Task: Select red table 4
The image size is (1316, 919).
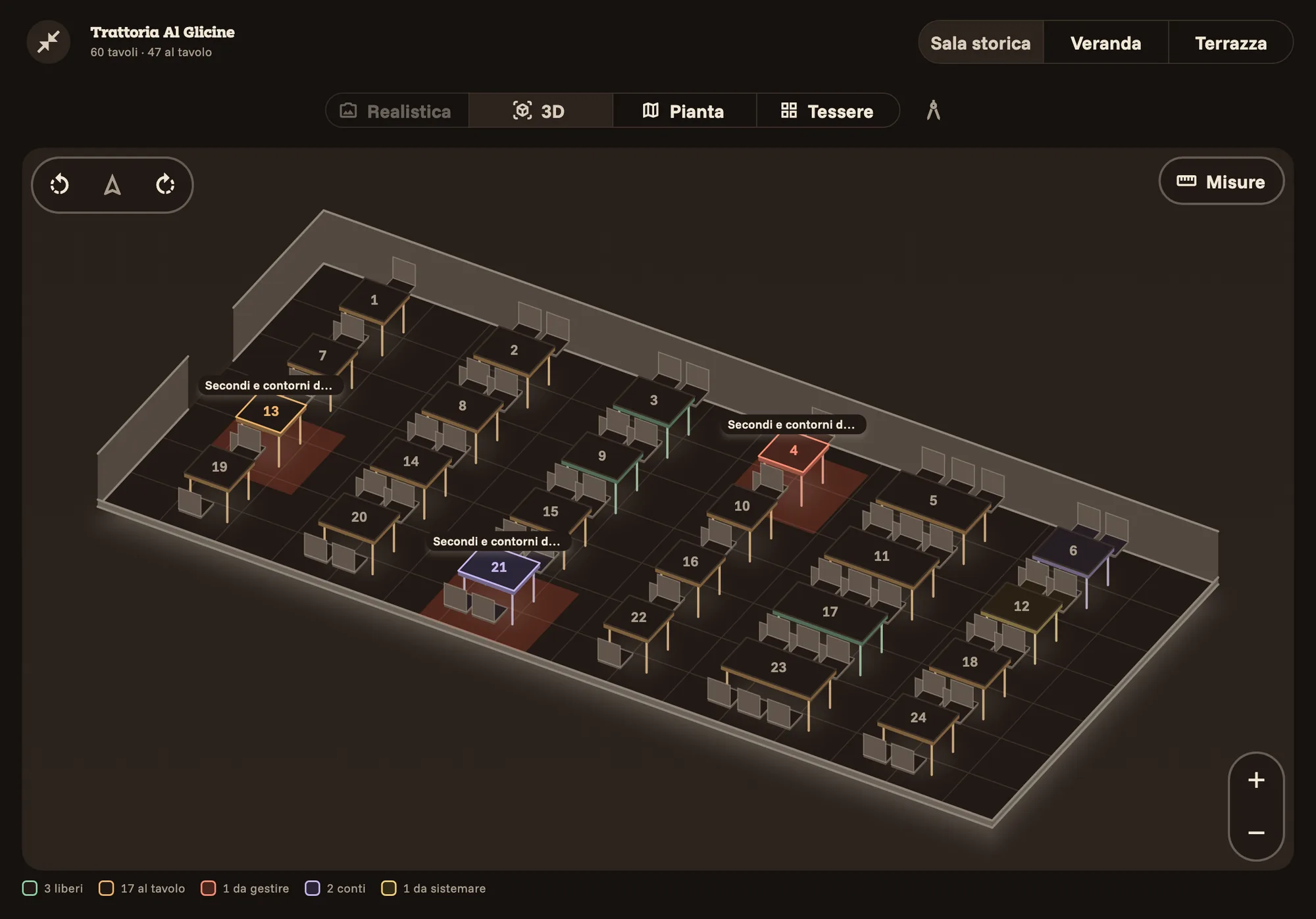Action: (x=794, y=452)
